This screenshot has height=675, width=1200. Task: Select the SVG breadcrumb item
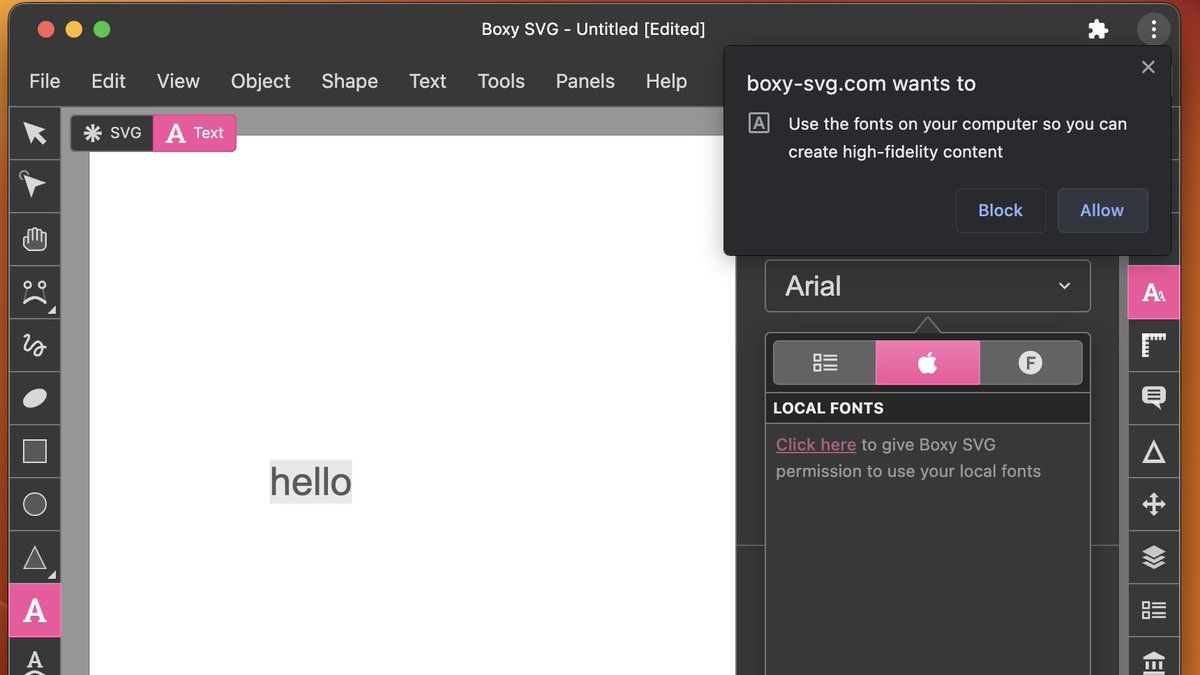(113, 133)
